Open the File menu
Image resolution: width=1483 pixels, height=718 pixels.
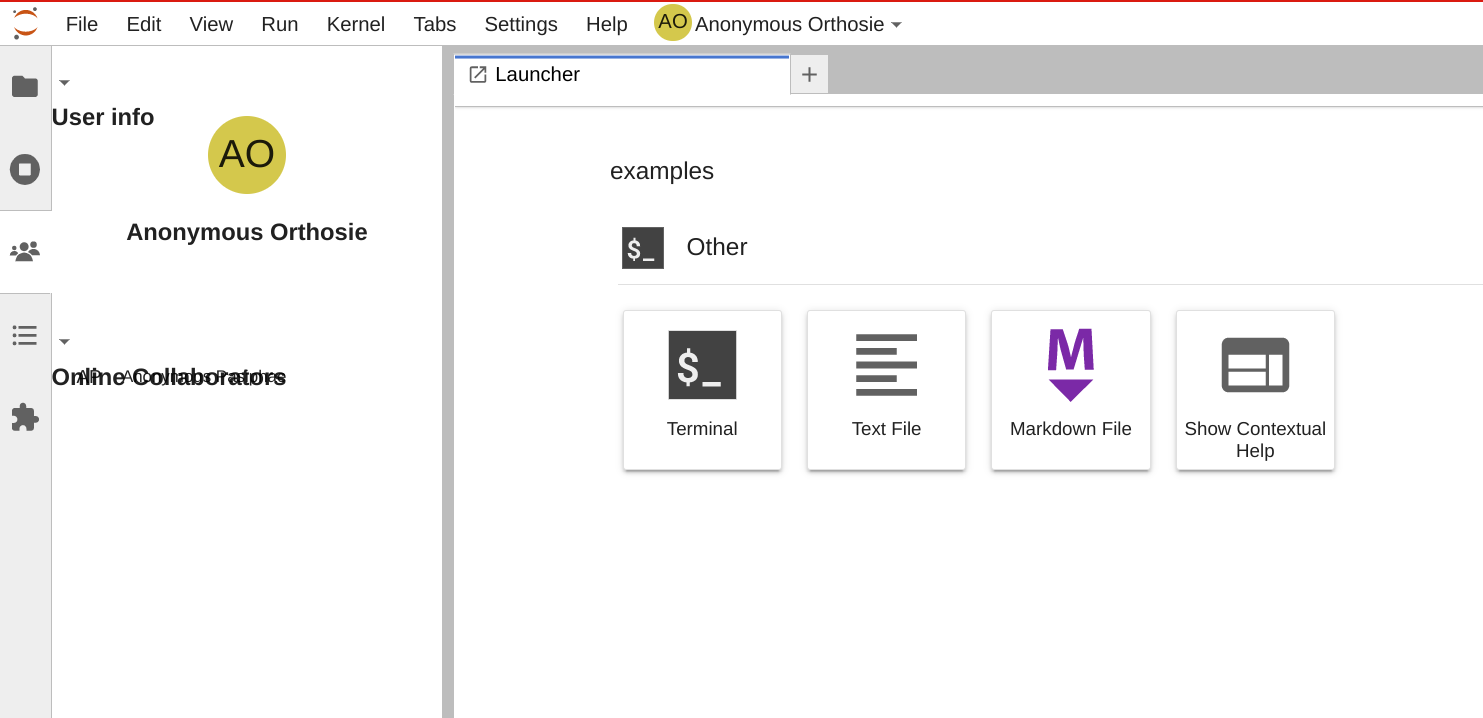click(82, 24)
